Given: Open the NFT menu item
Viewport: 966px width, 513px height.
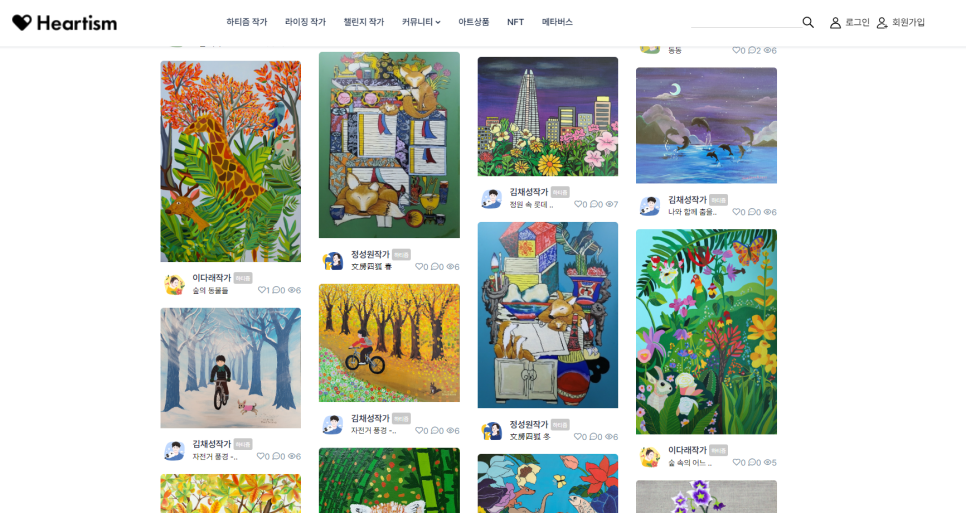Looking at the screenshot, I should pyautogui.click(x=515, y=22).
